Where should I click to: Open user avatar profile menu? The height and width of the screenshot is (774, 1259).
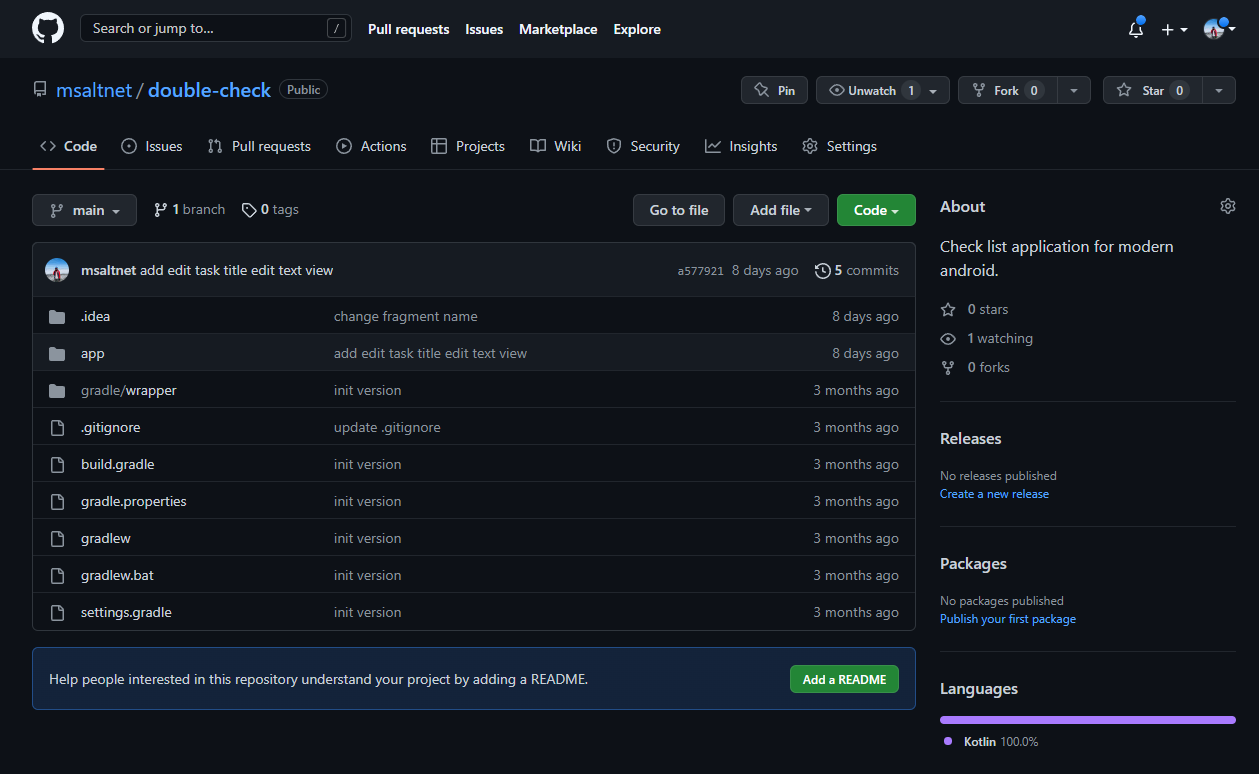1219,29
